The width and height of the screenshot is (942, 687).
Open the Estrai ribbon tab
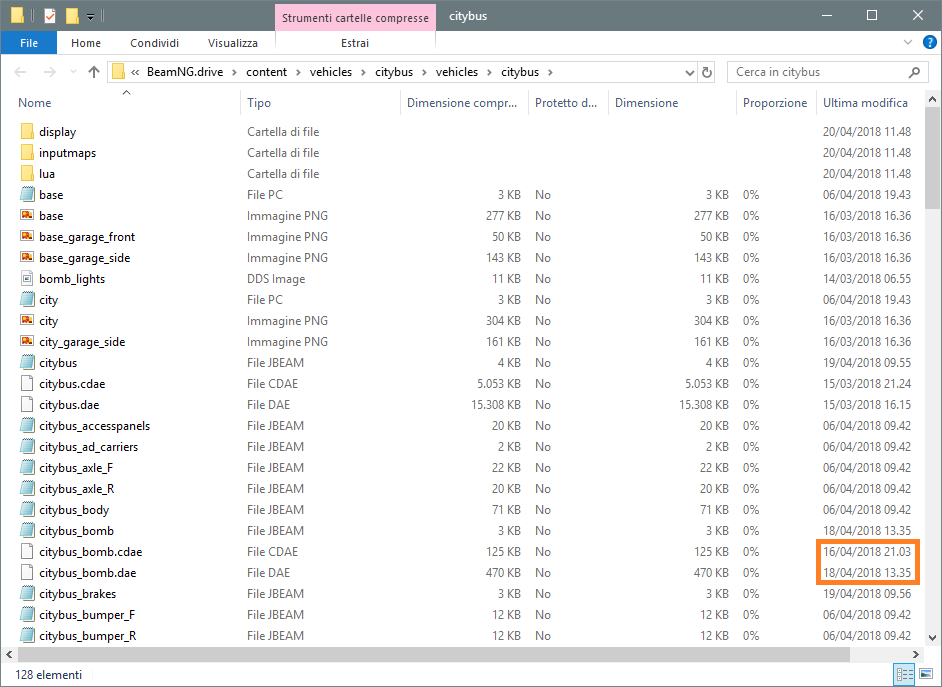pos(355,43)
